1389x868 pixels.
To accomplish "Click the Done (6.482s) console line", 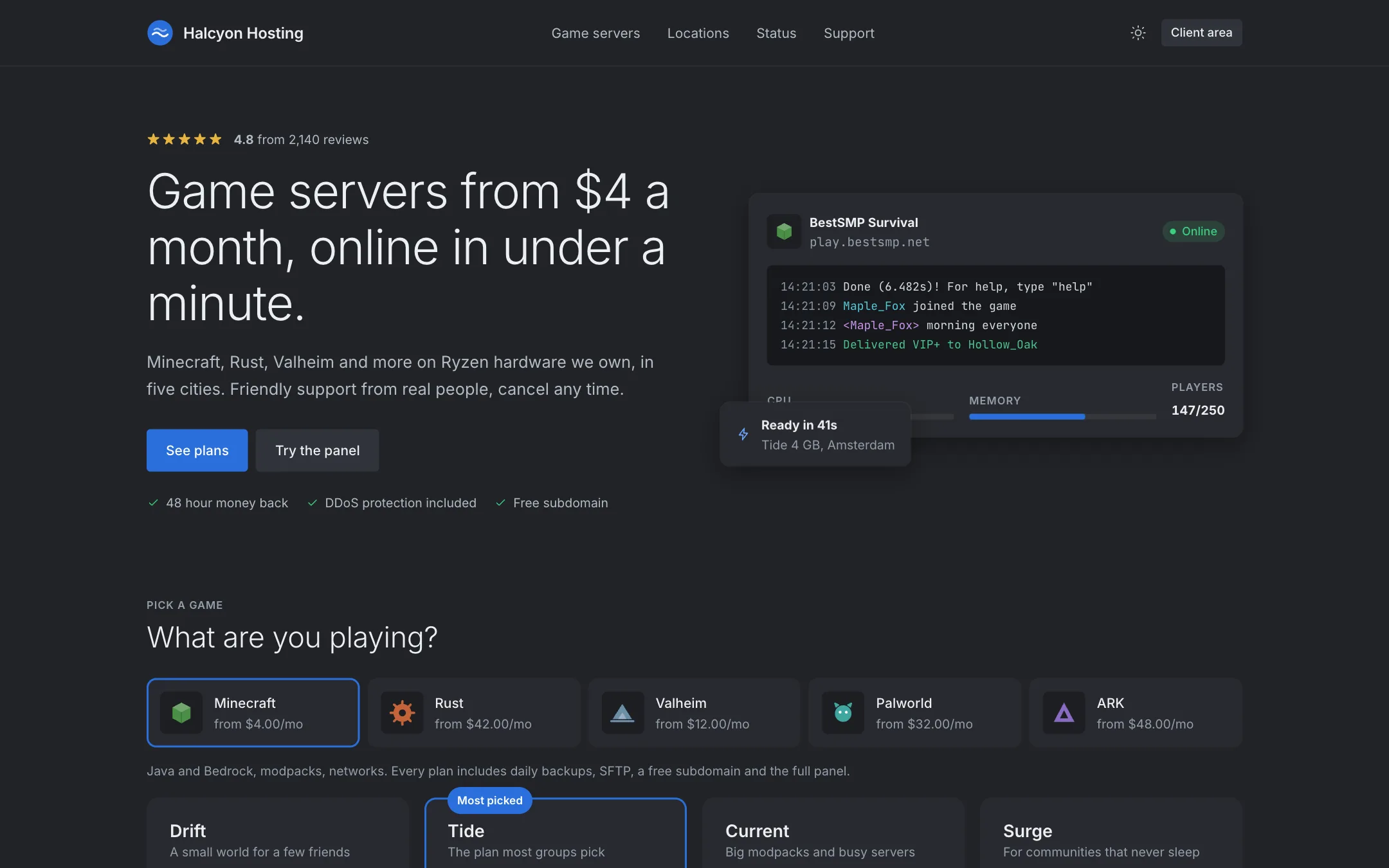I will coord(936,287).
